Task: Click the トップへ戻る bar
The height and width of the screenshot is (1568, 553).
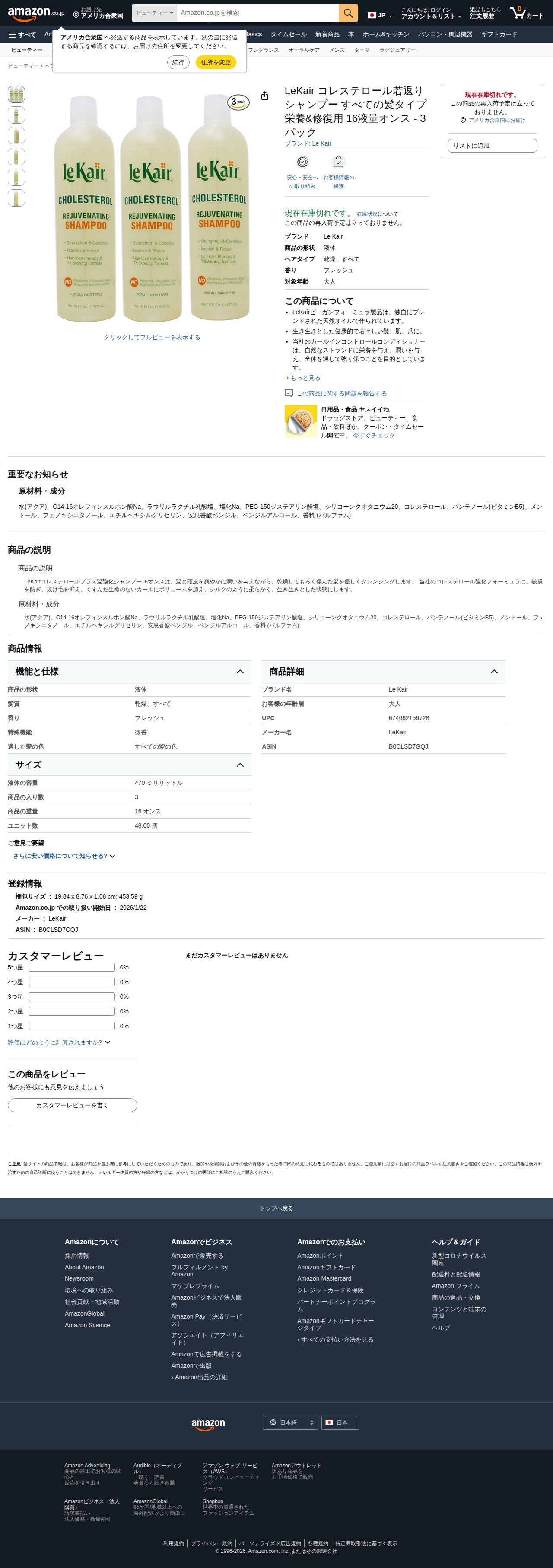Action: (x=276, y=1208)
